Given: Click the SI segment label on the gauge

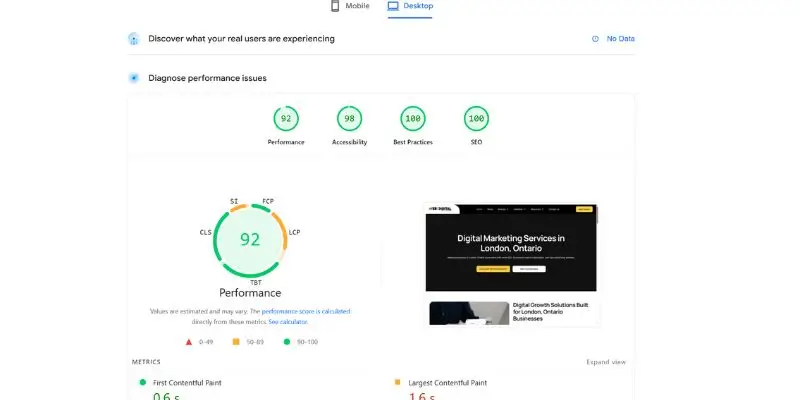Looking at the screenshot, I should pos(234,202).
